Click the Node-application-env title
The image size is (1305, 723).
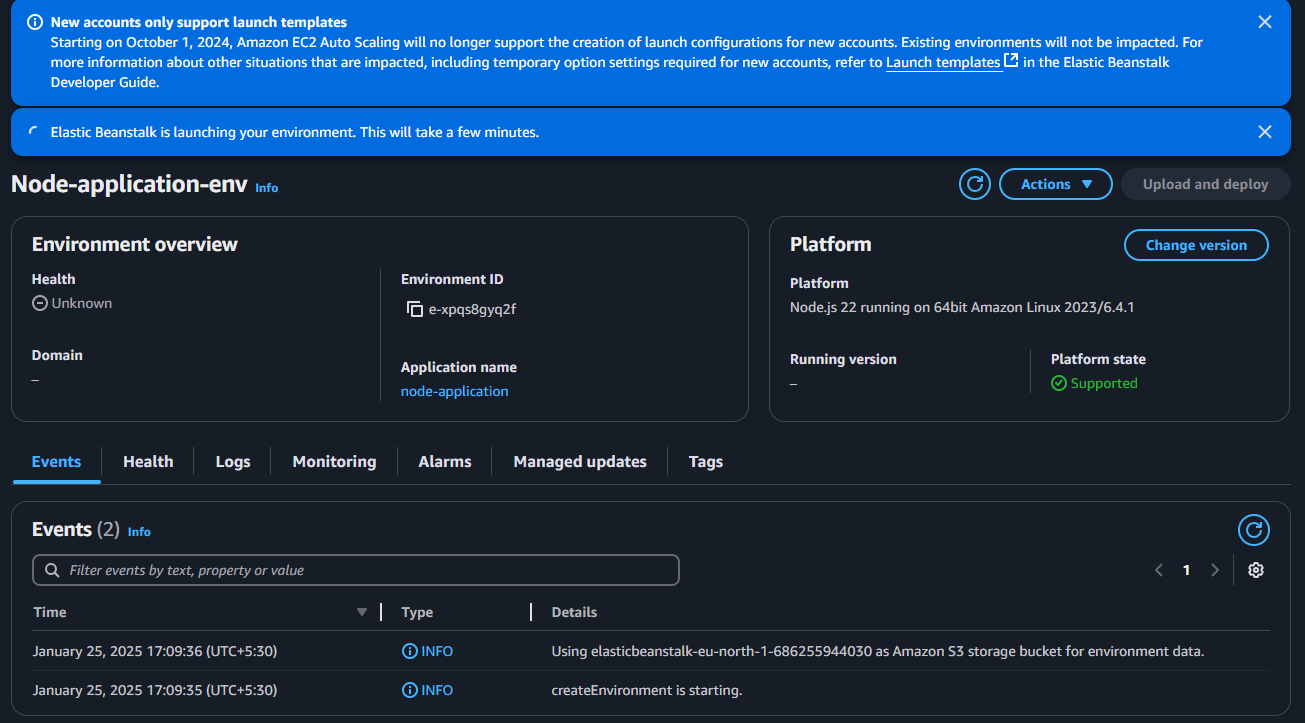129,184
